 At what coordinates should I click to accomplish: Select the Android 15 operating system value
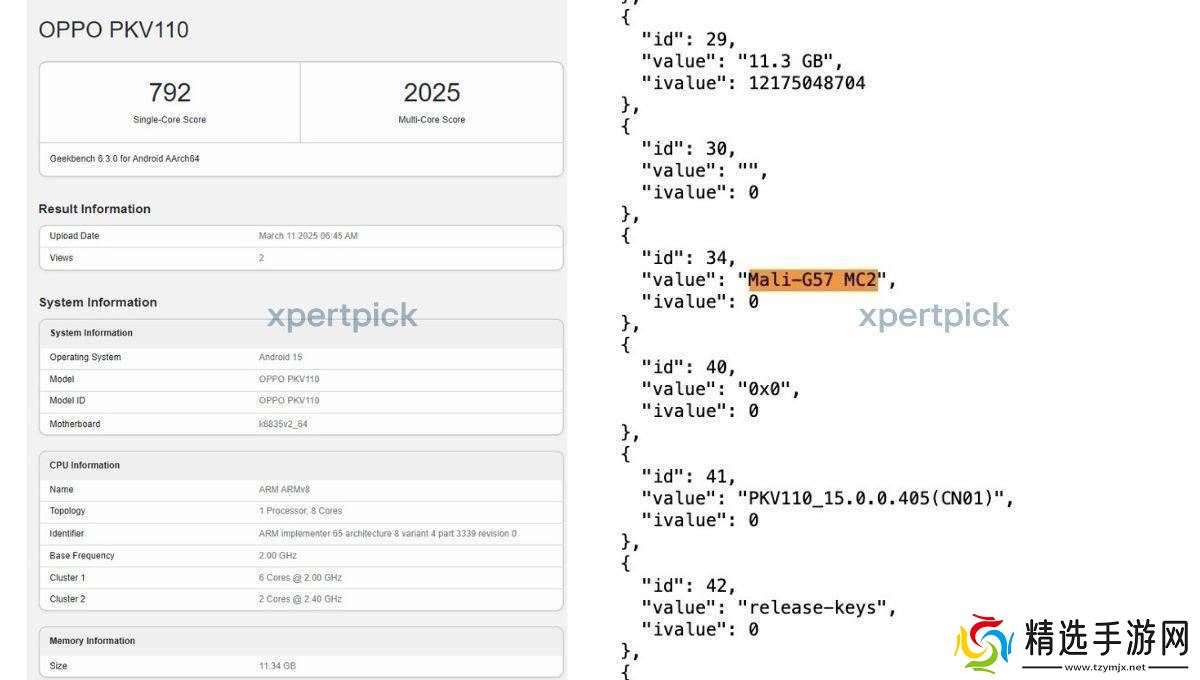click(x=282, y=357)
